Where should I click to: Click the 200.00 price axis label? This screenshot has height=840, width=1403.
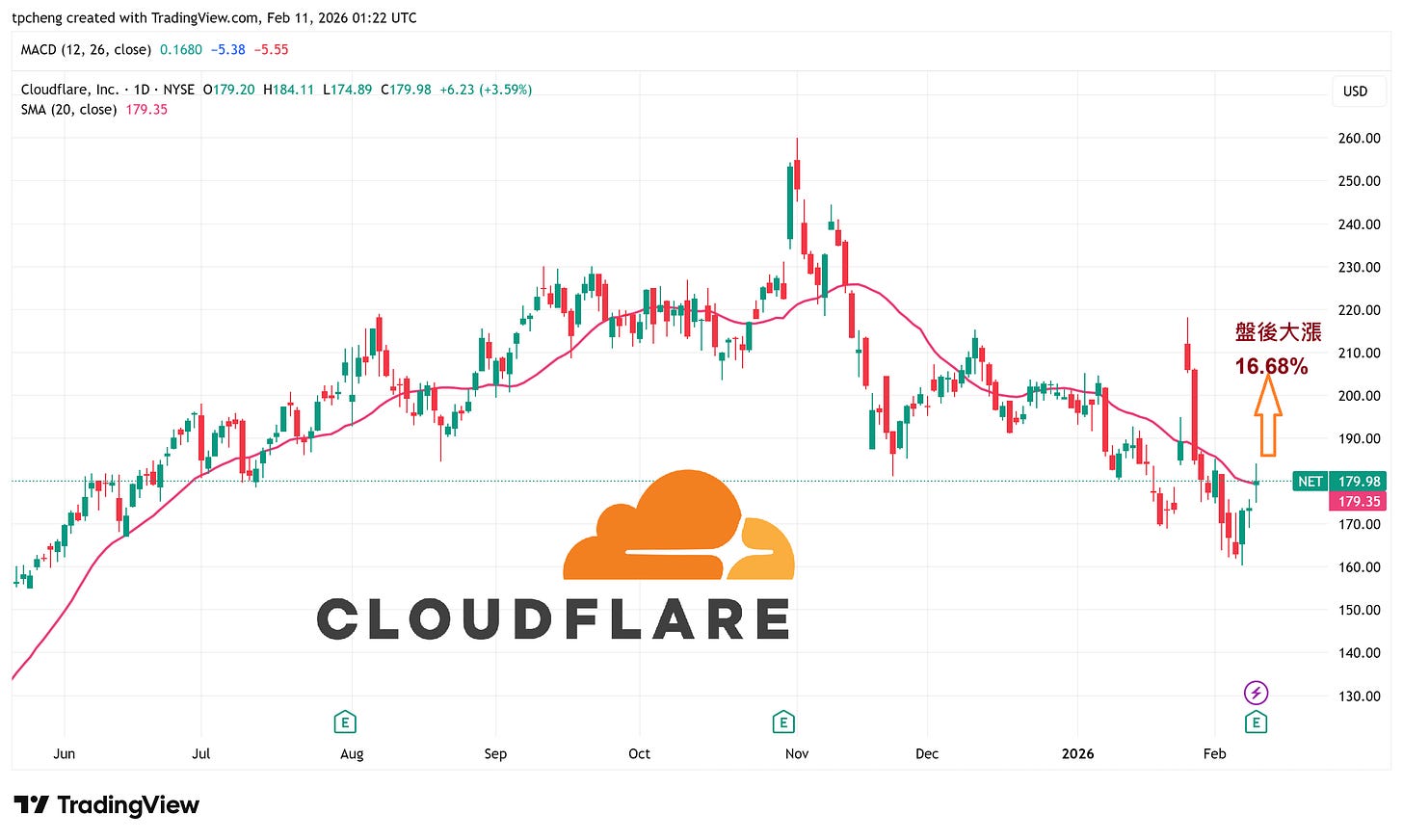[x=1359, y=396]
